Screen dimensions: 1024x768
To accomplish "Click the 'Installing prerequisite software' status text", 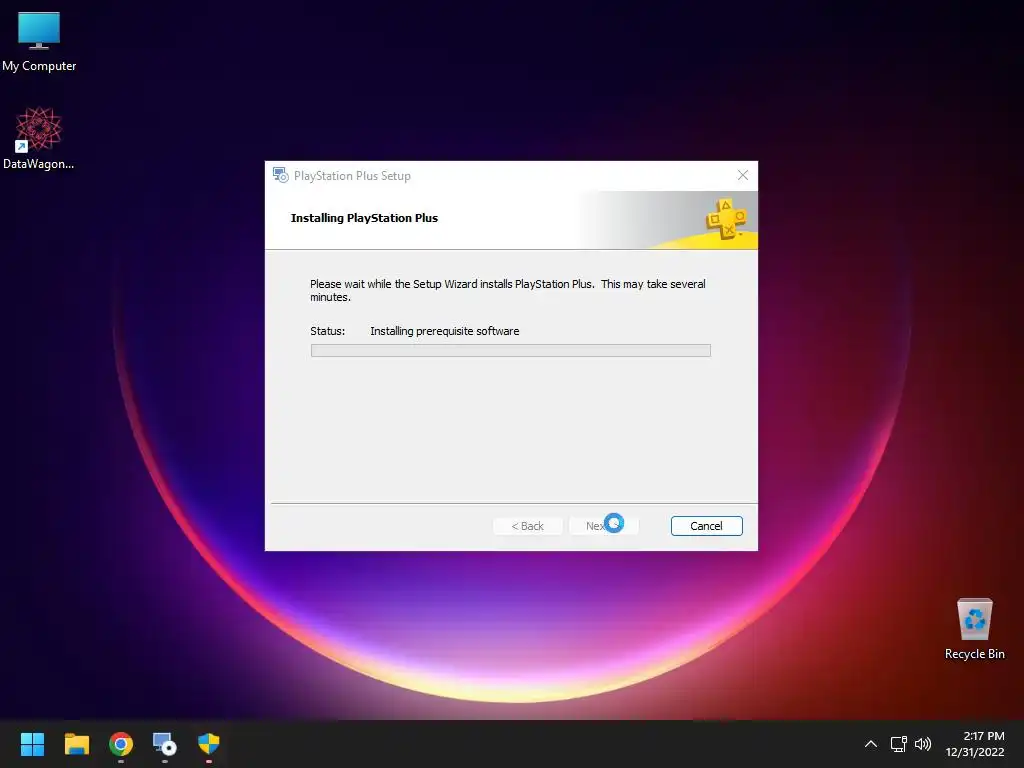I will click(x=445, y=331).
